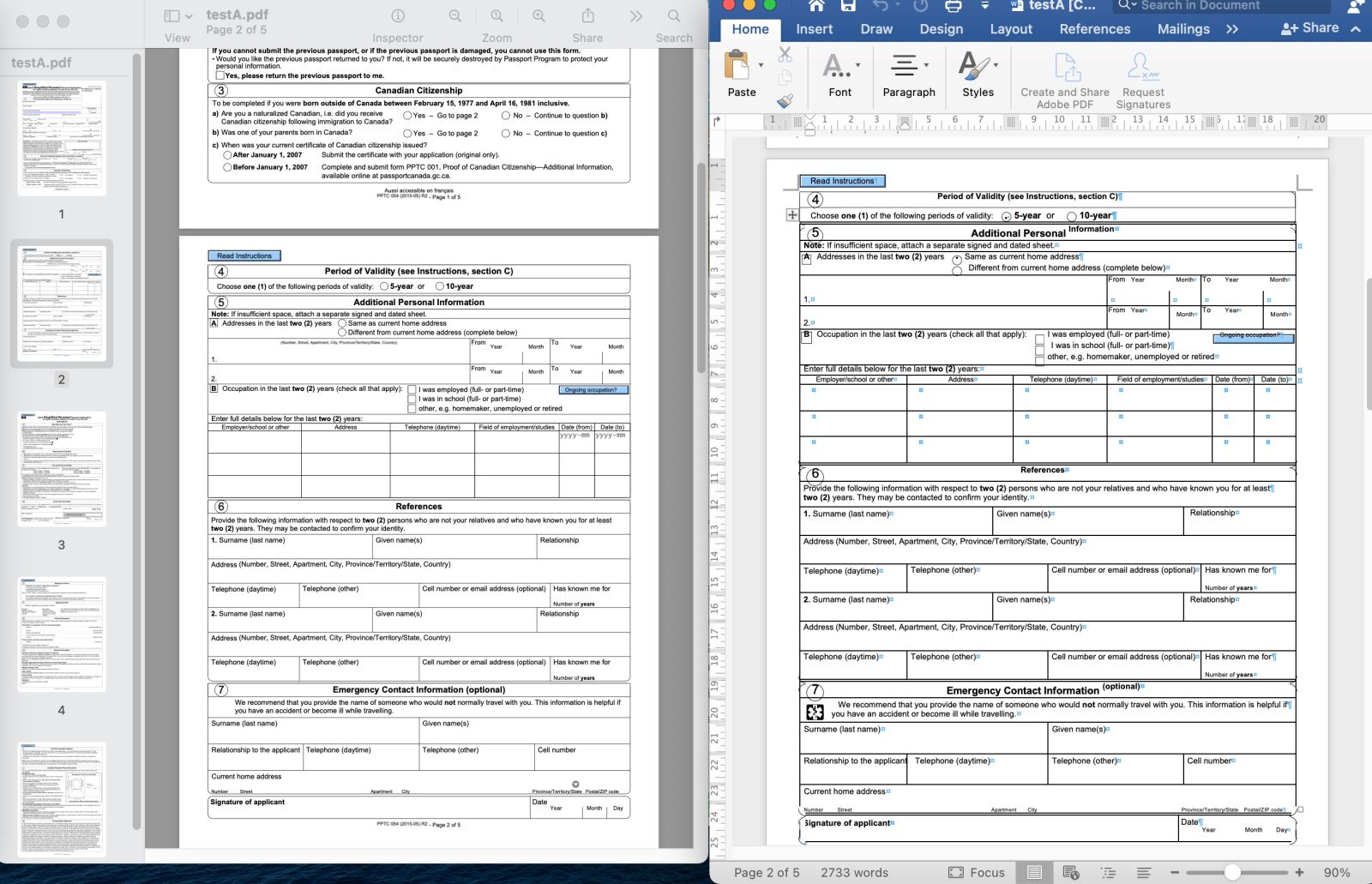The image size is (1372, 884).
Task: Switch to Outline view in status bar
Action: (x=1108, y=872)
